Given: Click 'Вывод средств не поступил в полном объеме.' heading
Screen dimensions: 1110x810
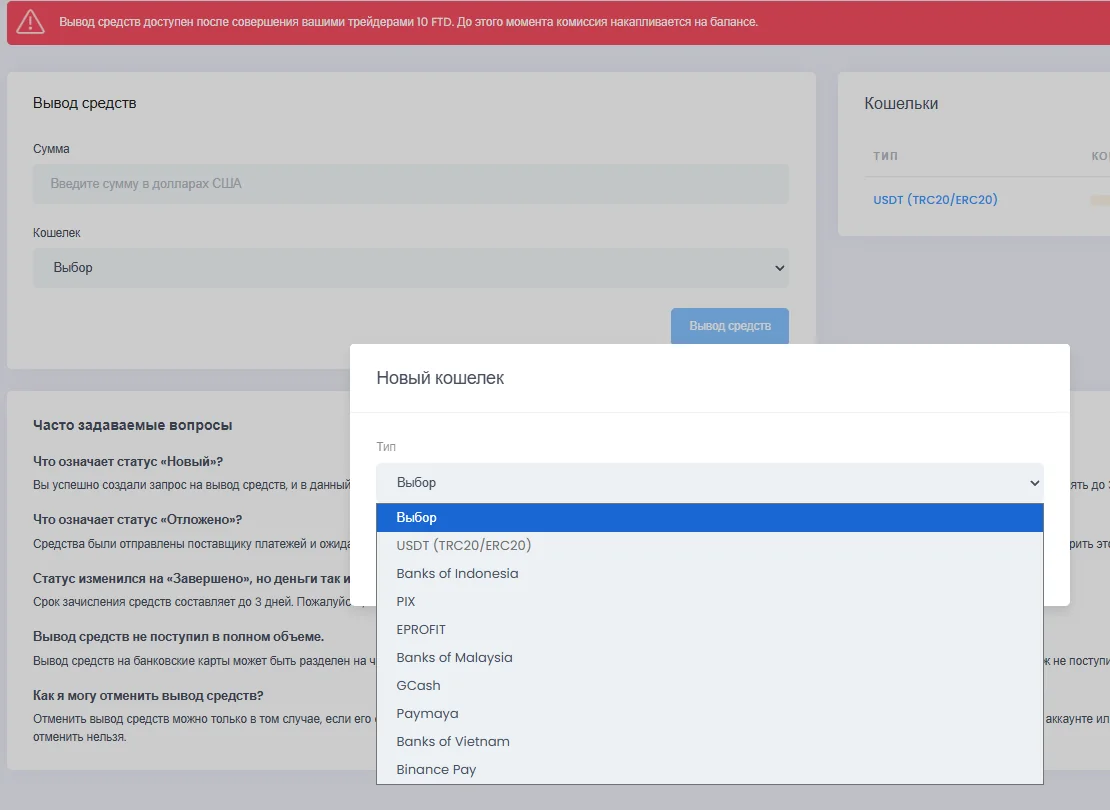Looking at the screenshot, I should [178, 637].
